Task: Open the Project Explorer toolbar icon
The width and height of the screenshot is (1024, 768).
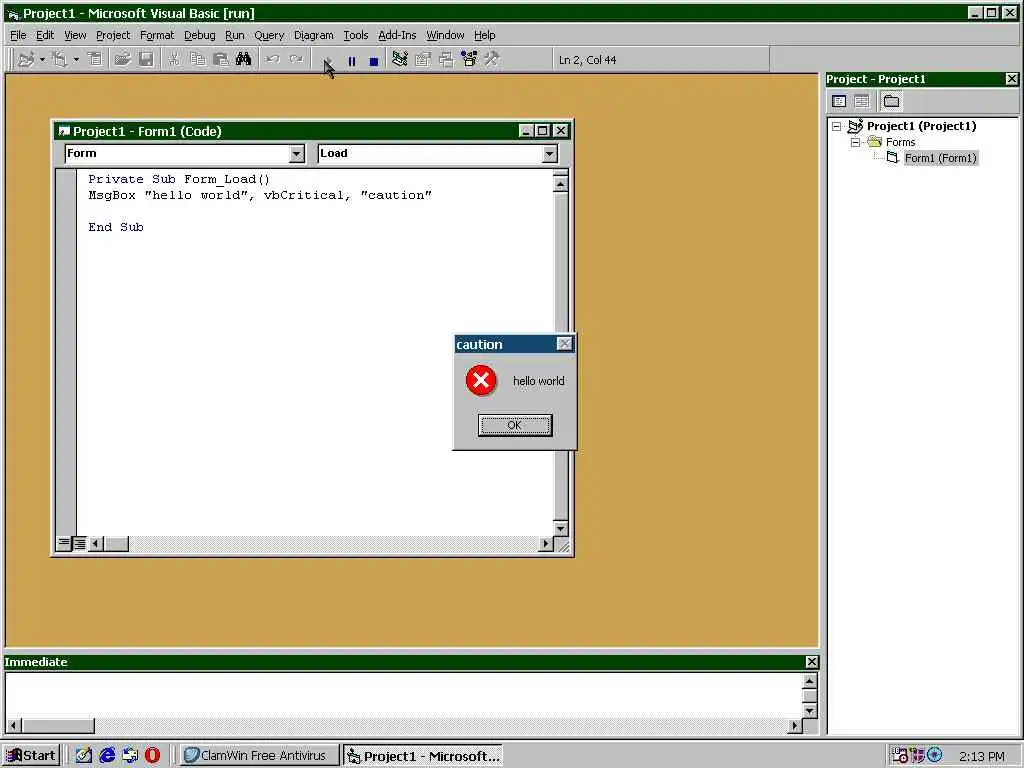Action: (400, 59)
